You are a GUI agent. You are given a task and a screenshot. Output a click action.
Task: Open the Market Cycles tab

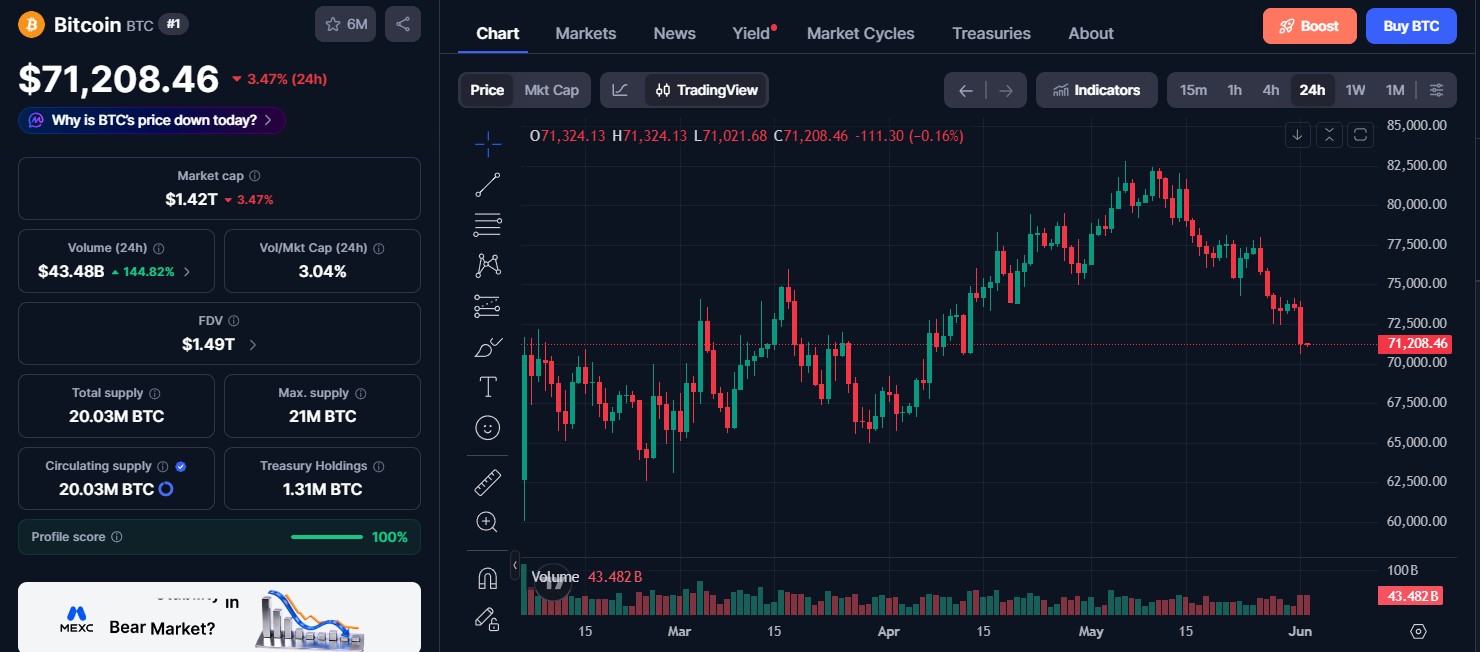point(860,33)
